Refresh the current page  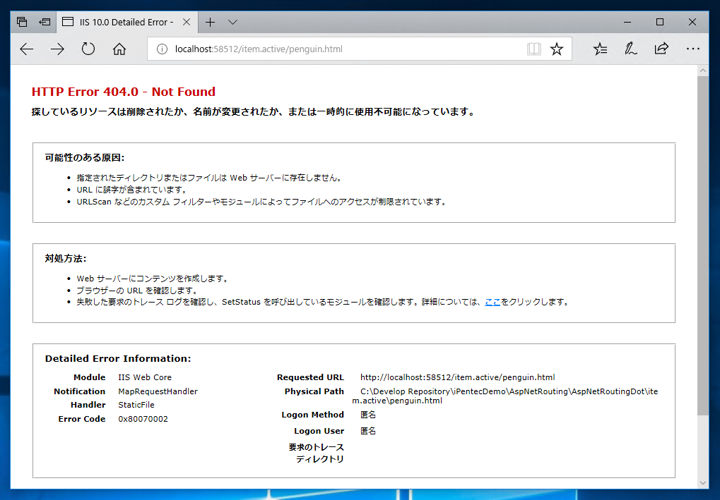click(x=88, y=49)
